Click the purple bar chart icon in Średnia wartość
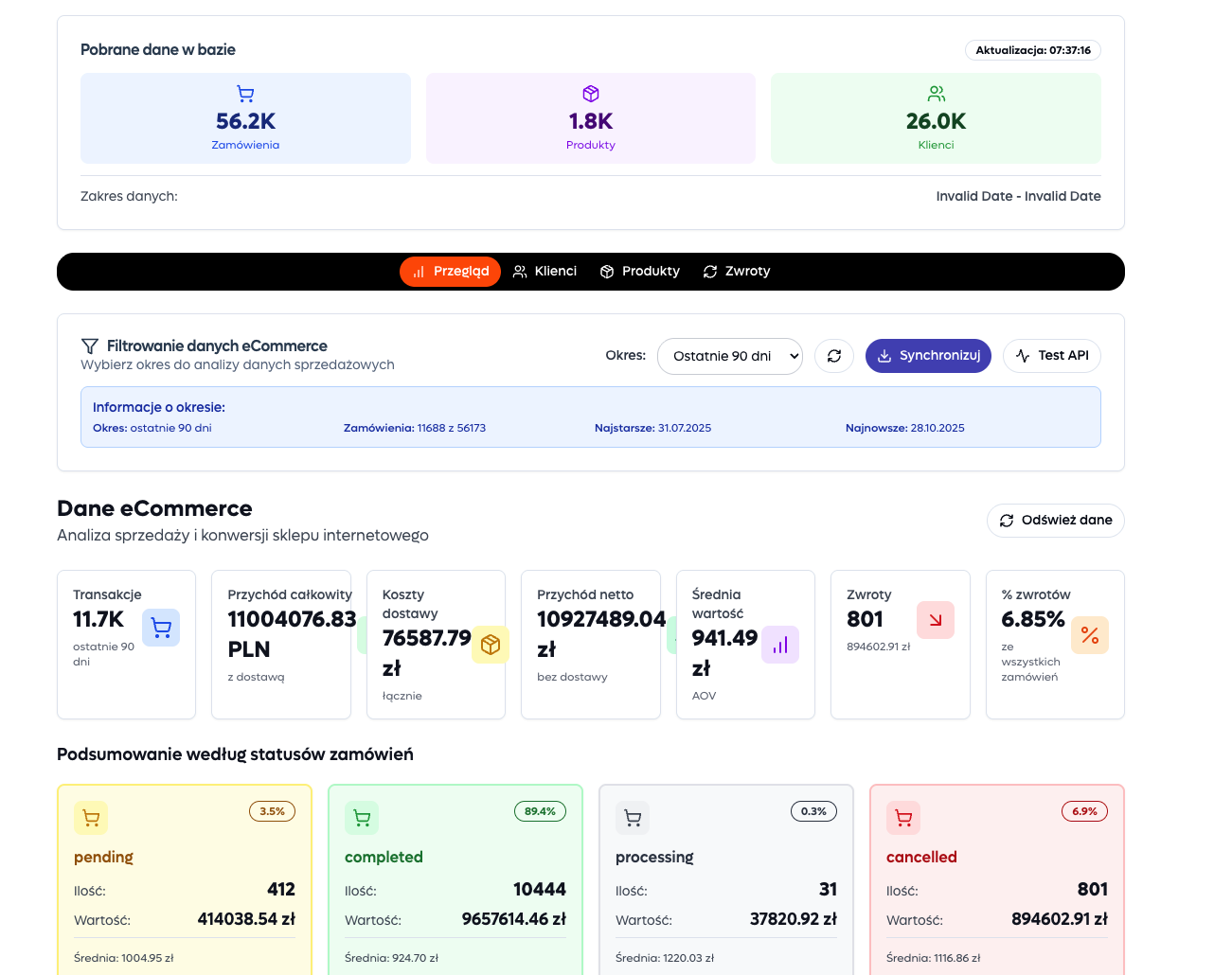The image size is (1232, 975). pos(780,645)
